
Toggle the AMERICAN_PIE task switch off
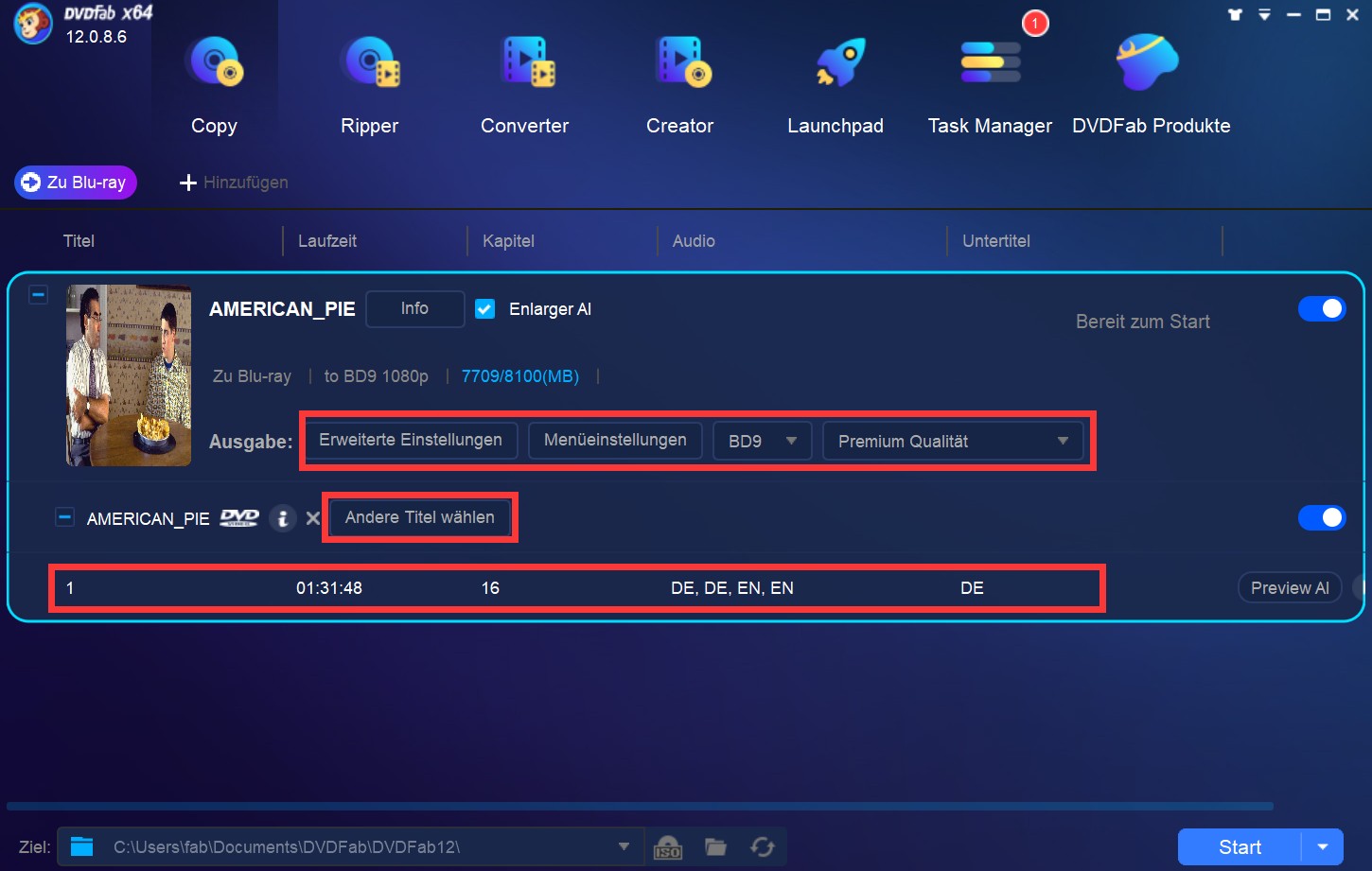tap(1322, 308)
